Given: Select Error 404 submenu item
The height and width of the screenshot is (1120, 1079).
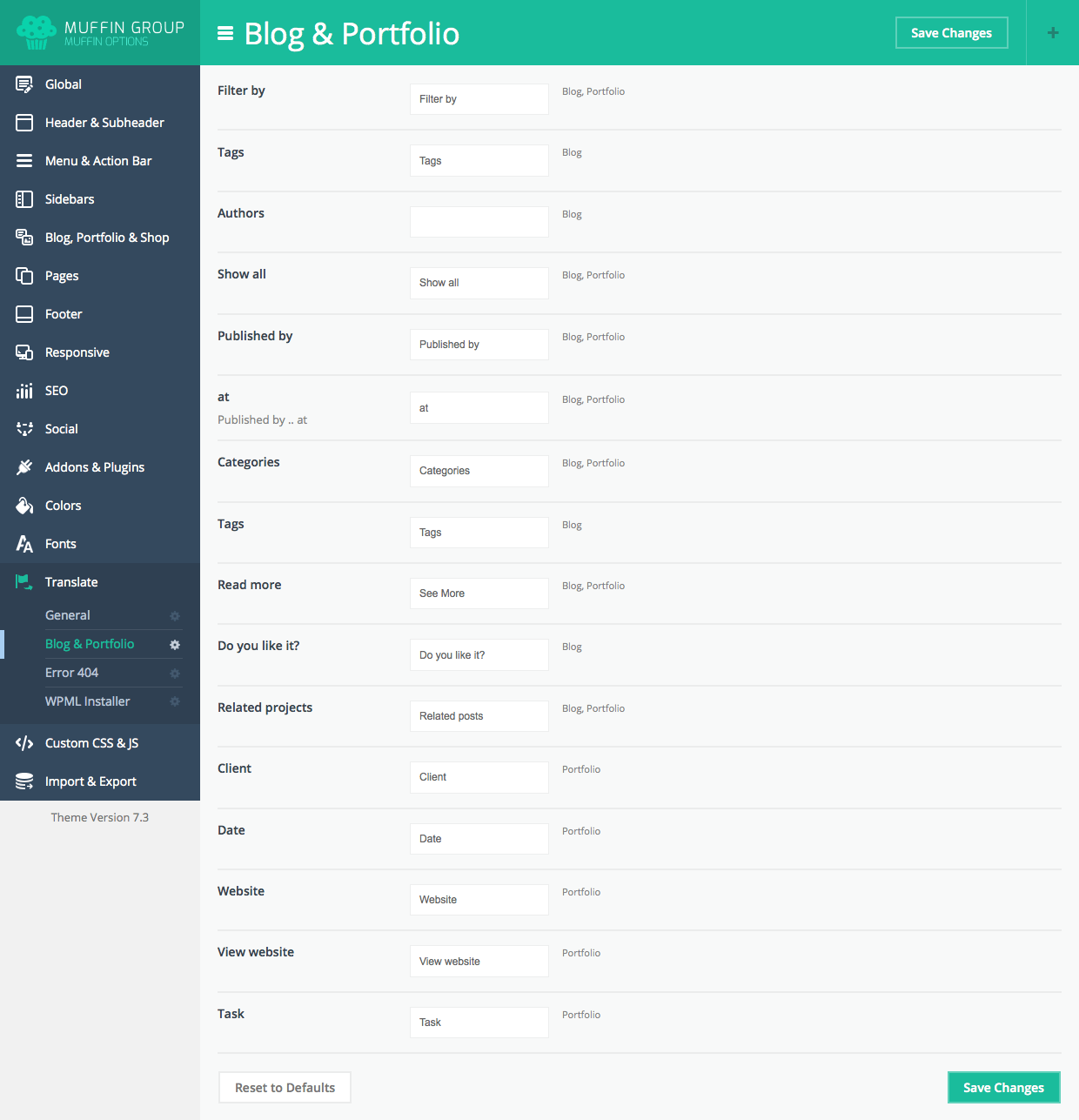Looking at the screenshot, I should coord(71,673).
